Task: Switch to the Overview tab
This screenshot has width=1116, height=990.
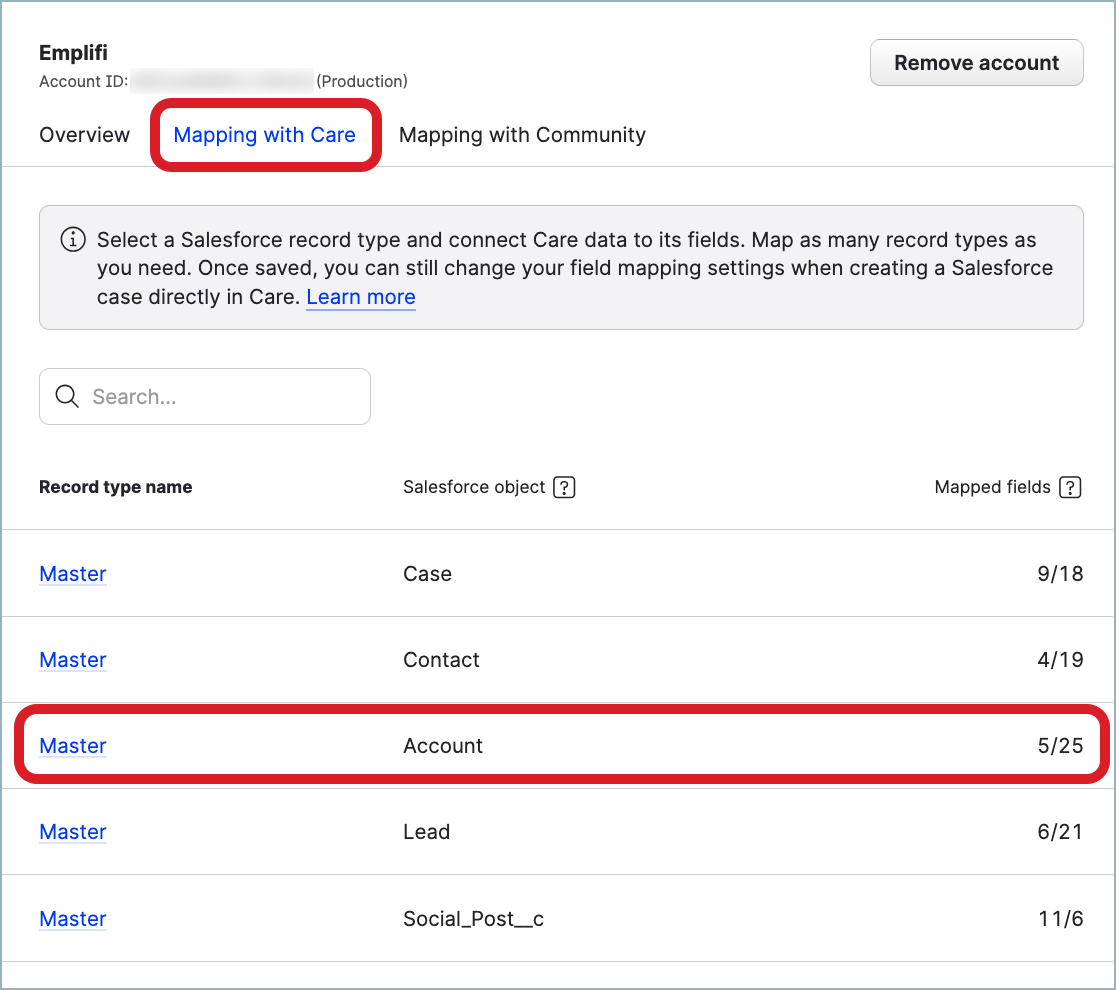Action: 85,135
